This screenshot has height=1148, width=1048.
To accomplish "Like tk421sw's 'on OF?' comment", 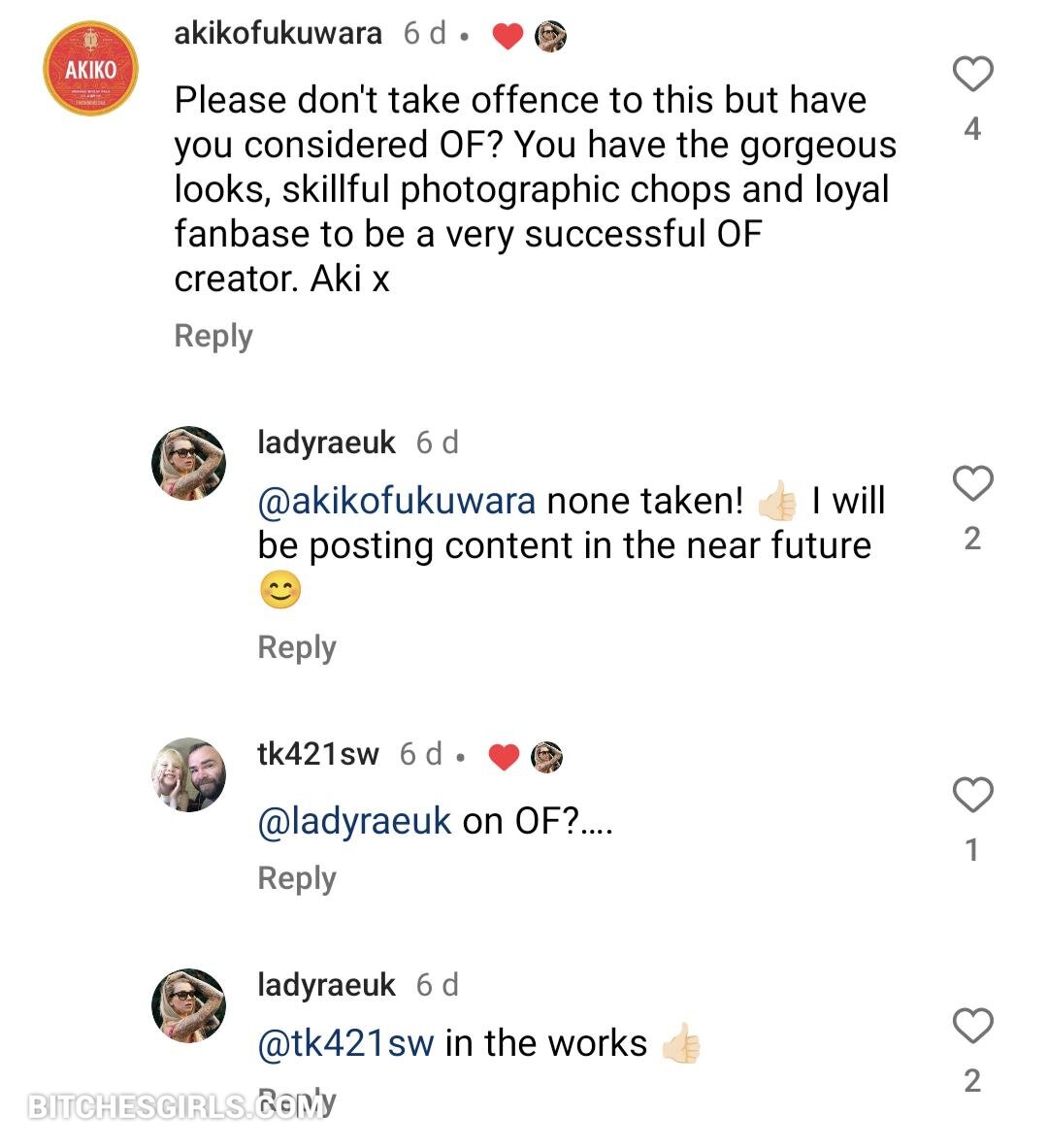I will tap(972, 795).
